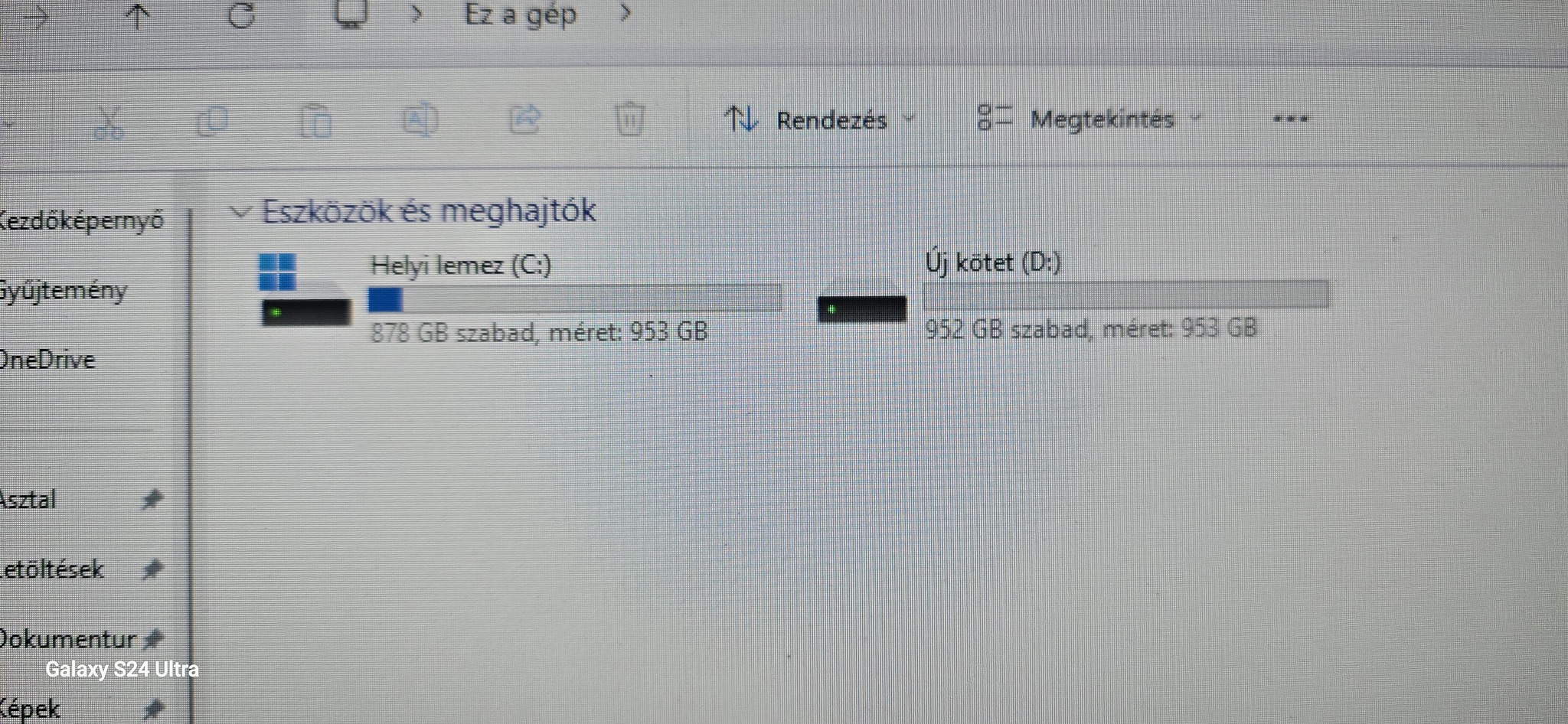Screen dimensions: 1568x724
Task: Open the three-dots more options menu
Action: click(1290, 119)
